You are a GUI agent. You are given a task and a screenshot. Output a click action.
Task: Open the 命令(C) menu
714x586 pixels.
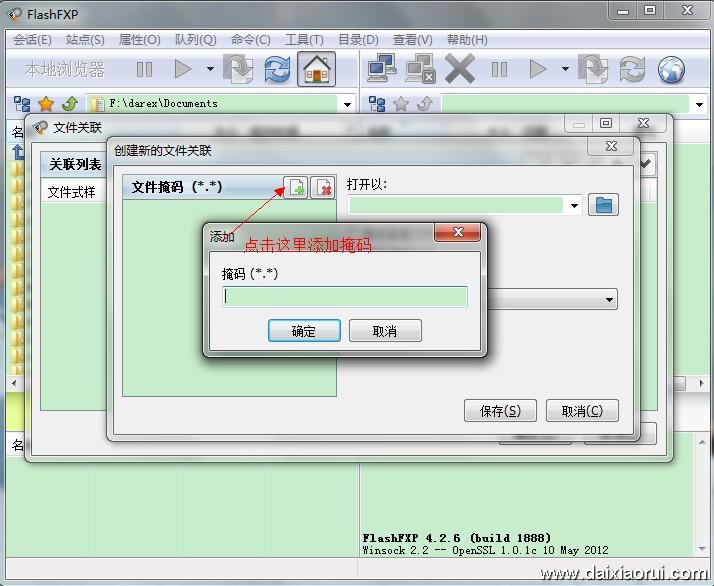click(x=250, y=40)
